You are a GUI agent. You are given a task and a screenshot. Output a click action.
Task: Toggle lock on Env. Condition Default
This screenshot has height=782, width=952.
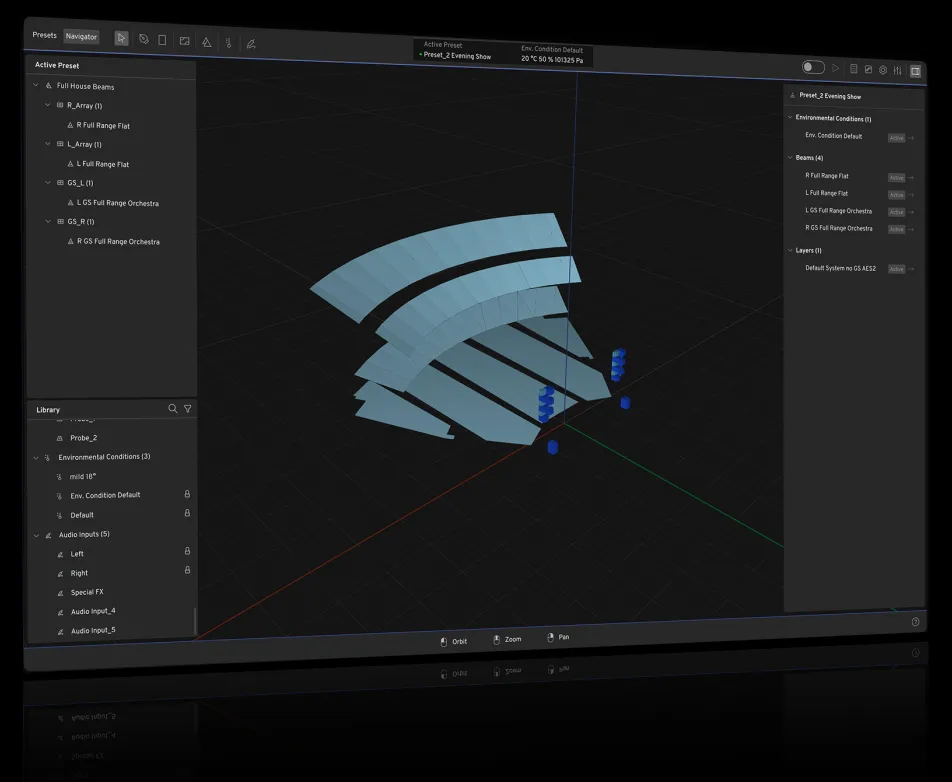(187, 494)
